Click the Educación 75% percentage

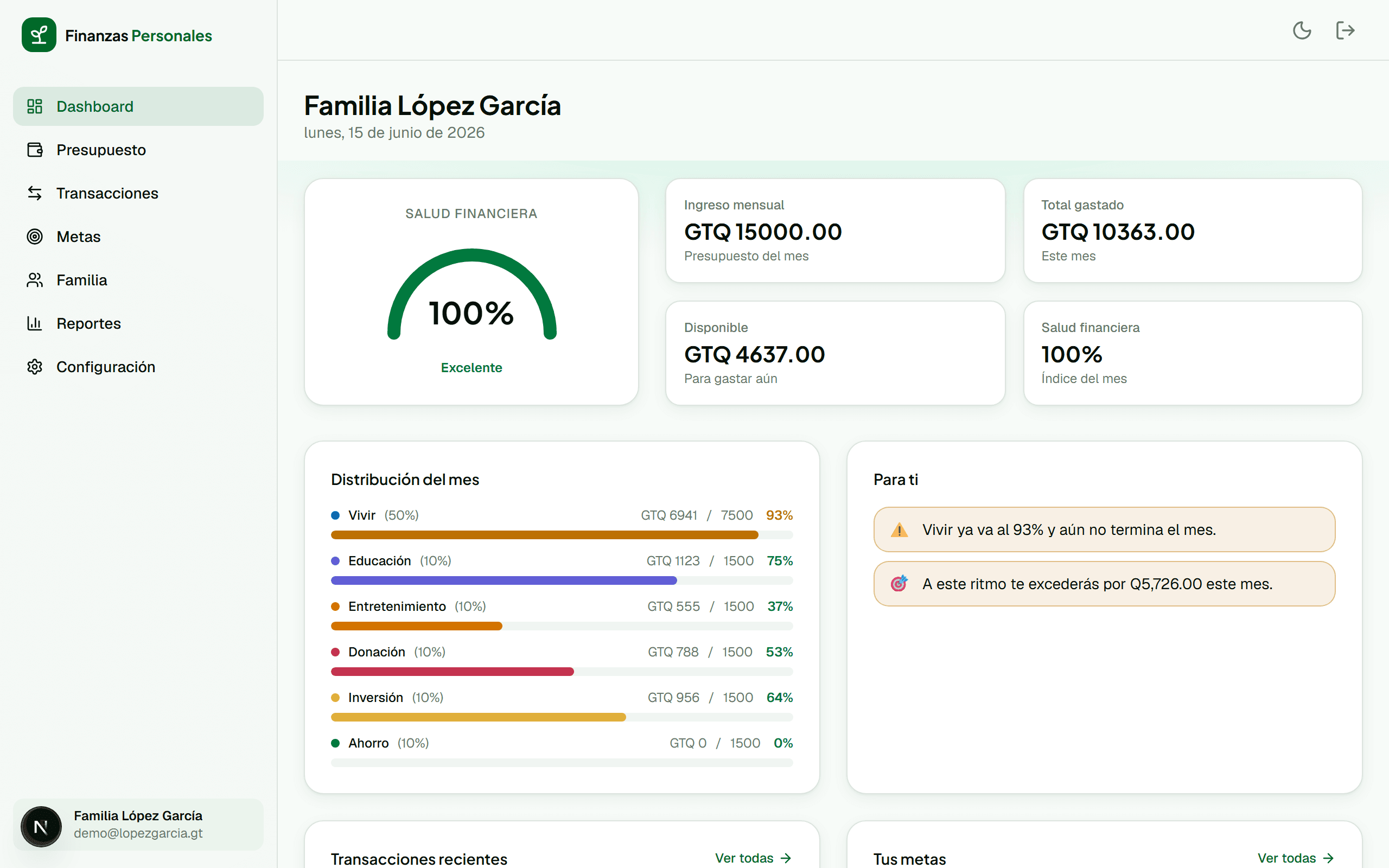coord(780,561)
